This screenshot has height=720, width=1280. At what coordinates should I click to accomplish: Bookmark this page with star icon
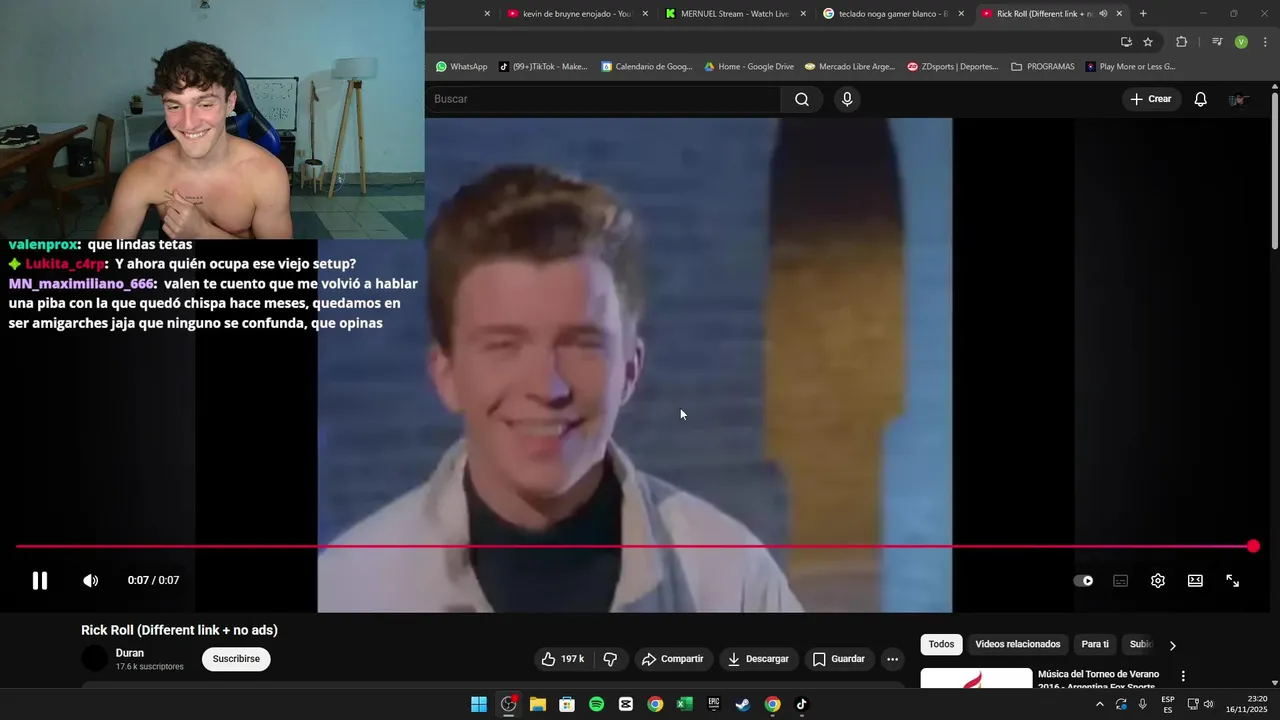click(x=1148, y=42)
